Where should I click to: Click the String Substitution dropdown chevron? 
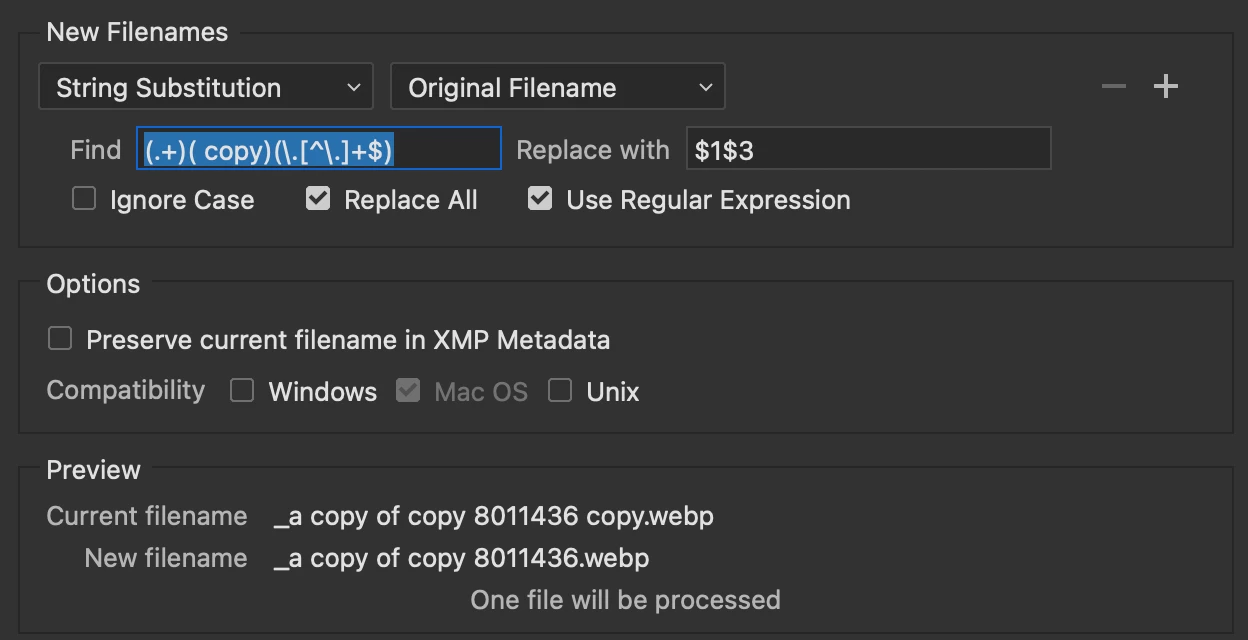353,87
